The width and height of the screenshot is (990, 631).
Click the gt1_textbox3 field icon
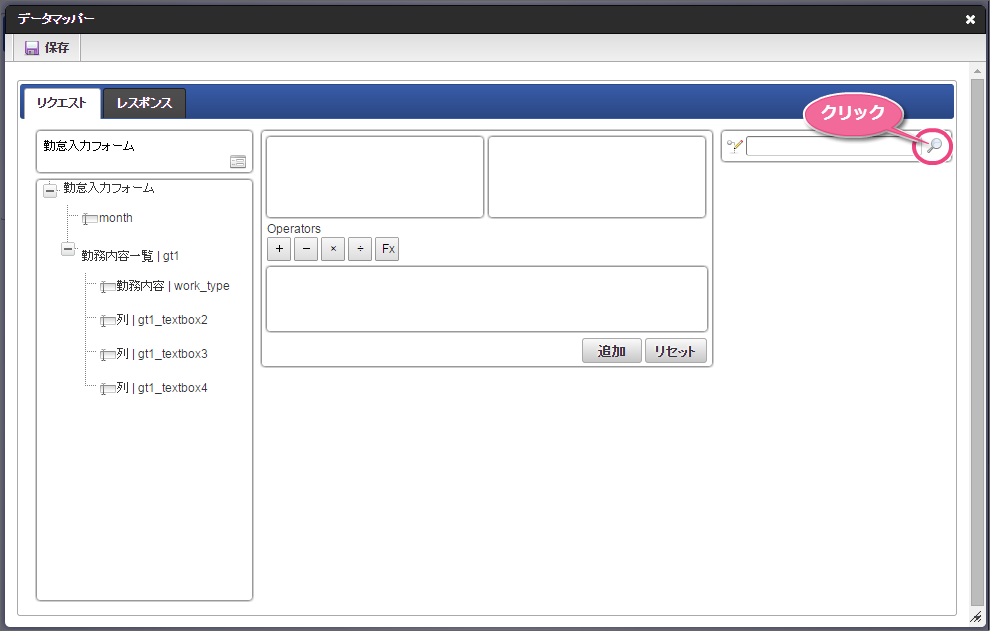click(107, 356)
